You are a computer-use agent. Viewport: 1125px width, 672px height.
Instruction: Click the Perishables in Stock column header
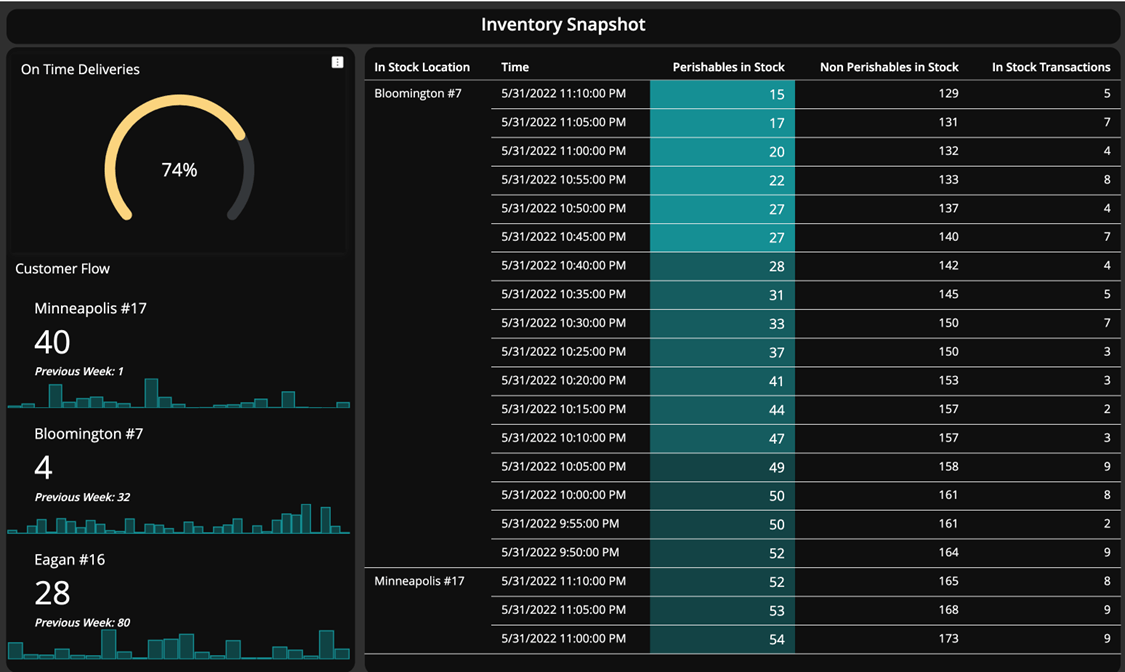point(728,67)
